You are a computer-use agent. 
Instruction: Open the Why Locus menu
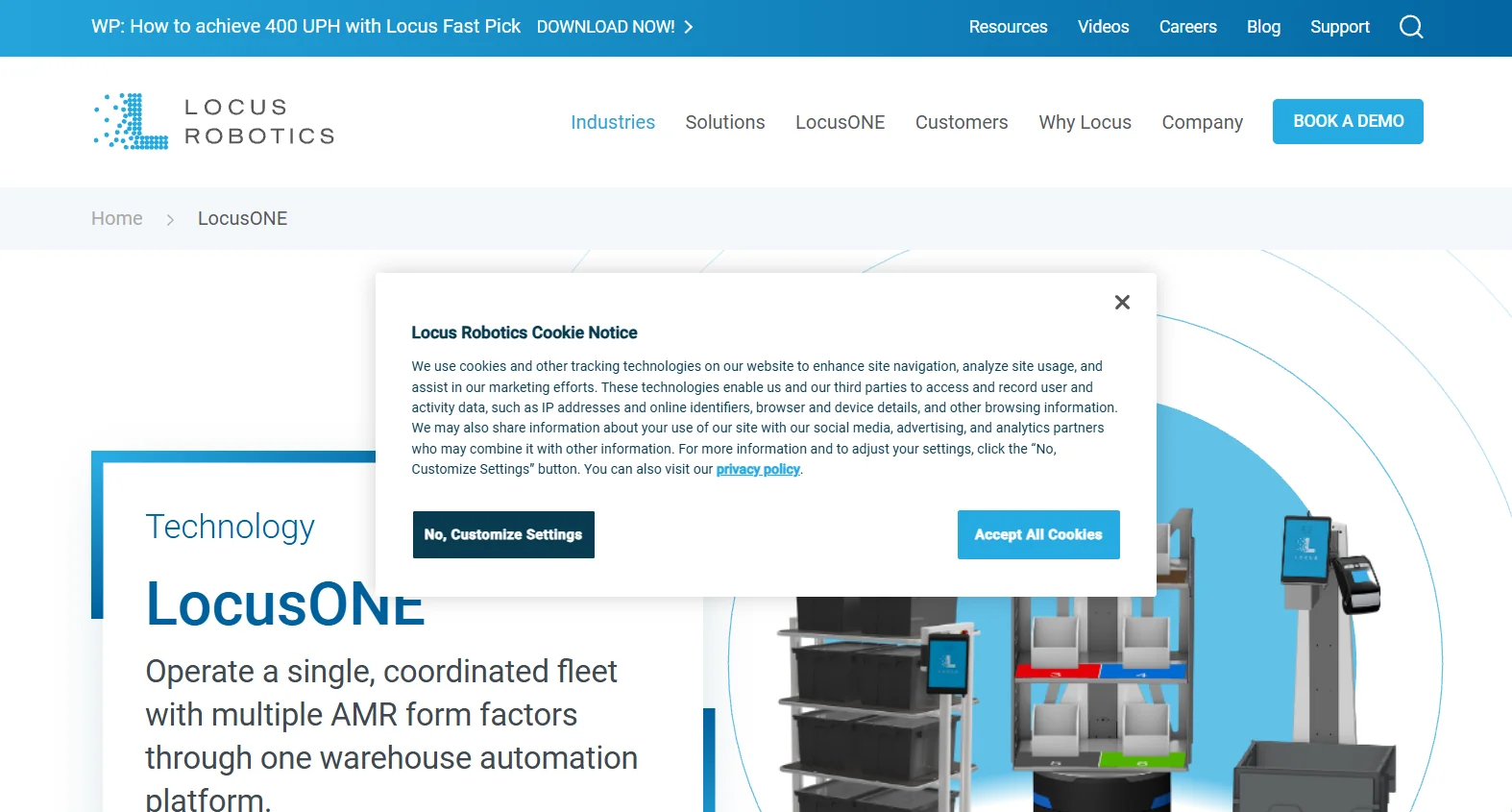tap(1085, 122)
